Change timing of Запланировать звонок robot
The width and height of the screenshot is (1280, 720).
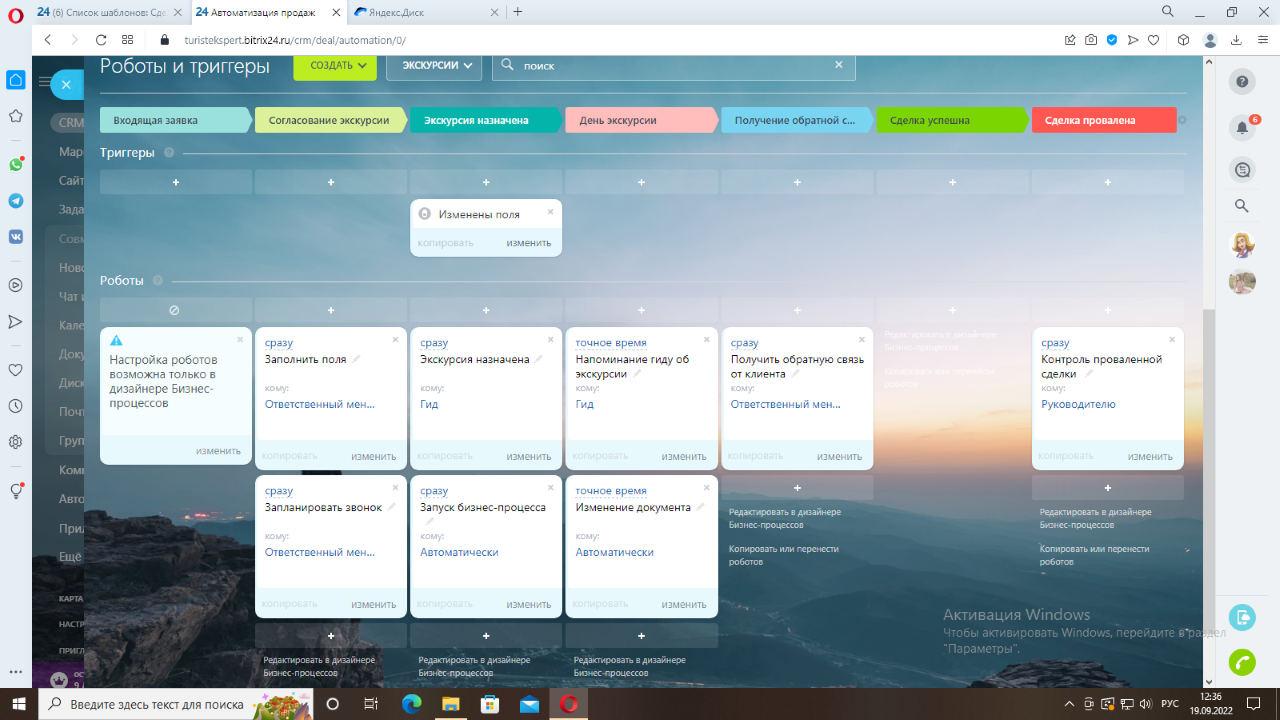point(279,491)
